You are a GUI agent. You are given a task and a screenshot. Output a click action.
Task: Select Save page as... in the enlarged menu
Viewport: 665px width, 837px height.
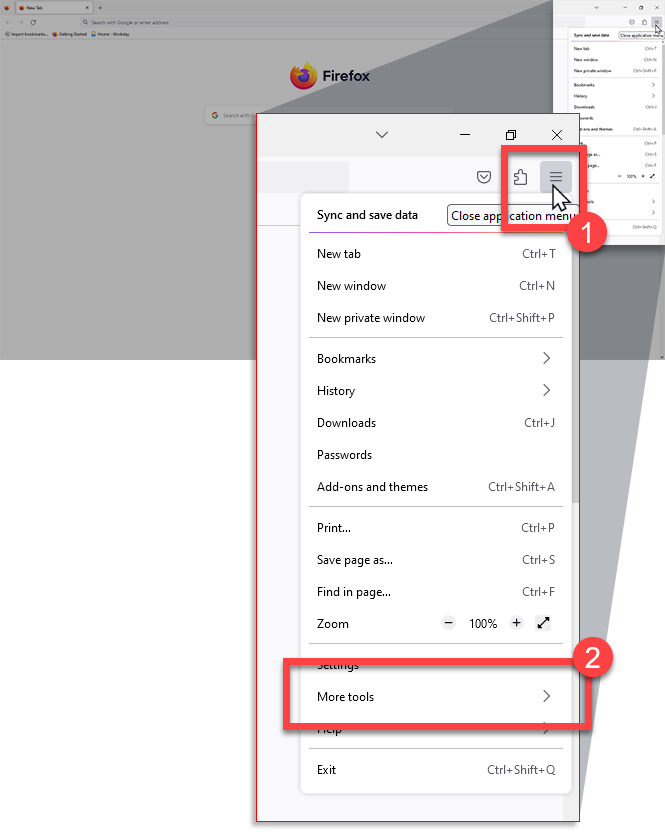click(436, 560)
